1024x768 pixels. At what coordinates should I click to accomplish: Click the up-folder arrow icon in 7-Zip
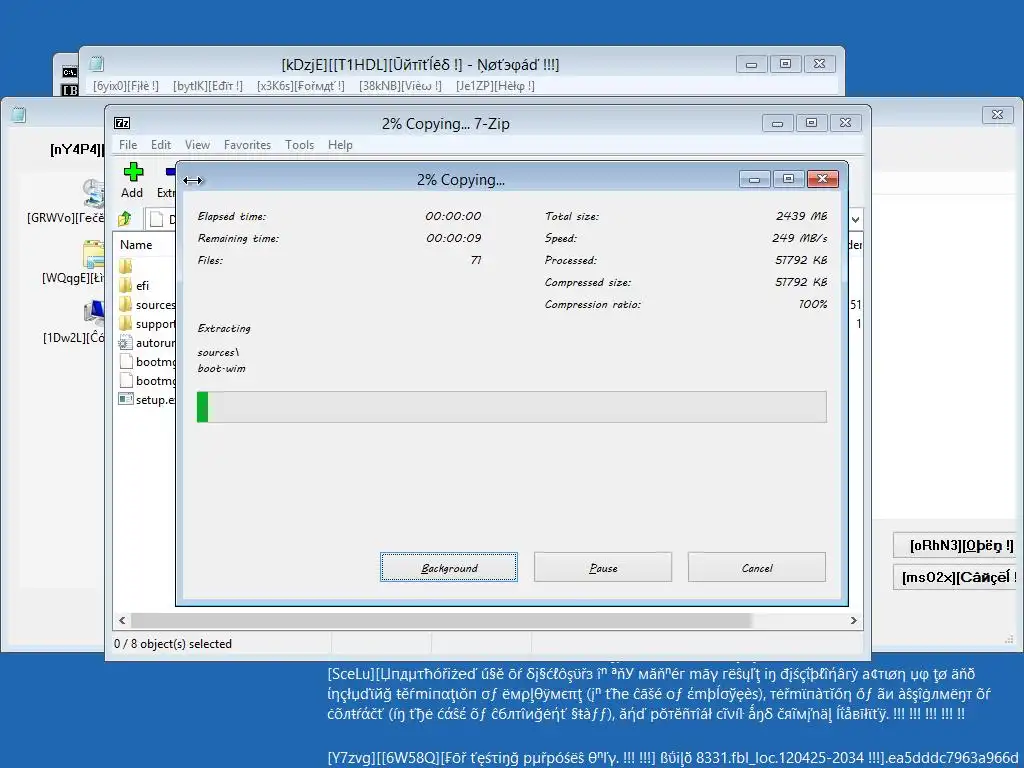pyautogui.click(x=125, y=219)
